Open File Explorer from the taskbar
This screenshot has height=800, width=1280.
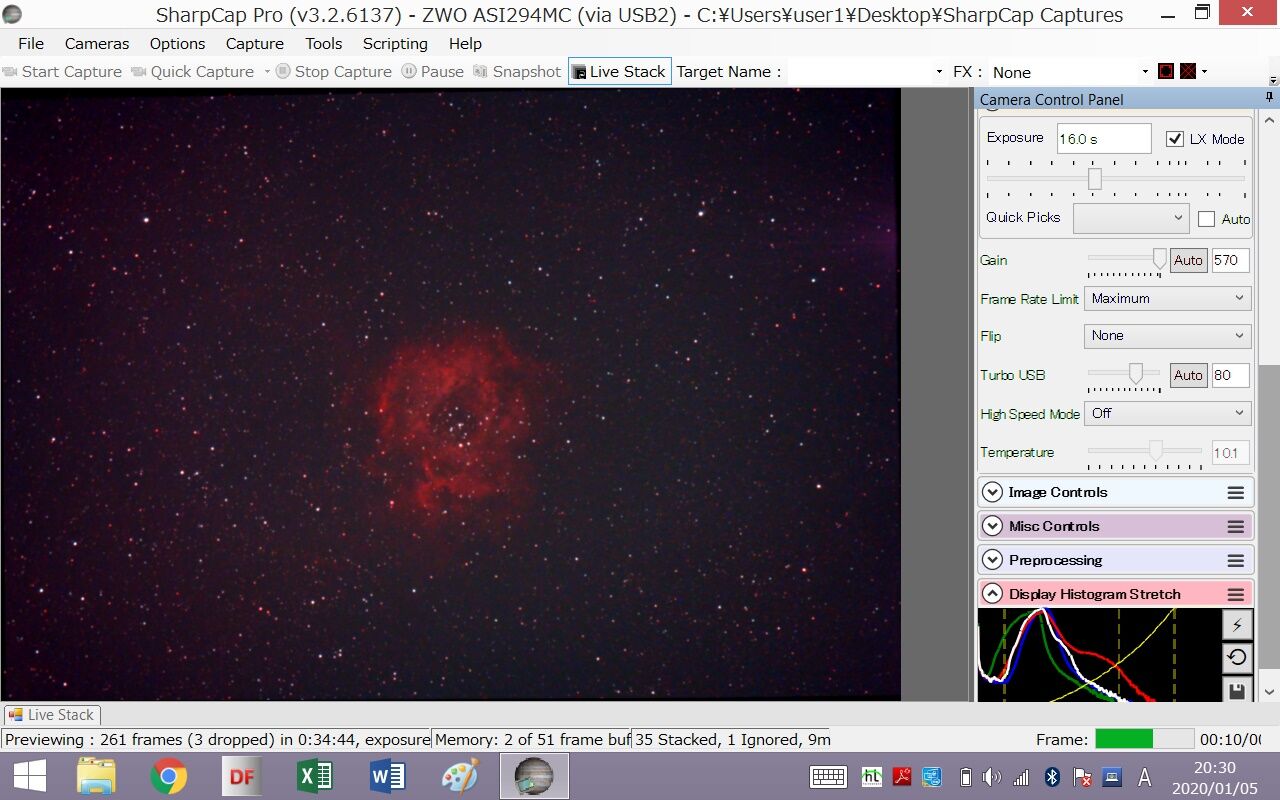coord(97,776)
